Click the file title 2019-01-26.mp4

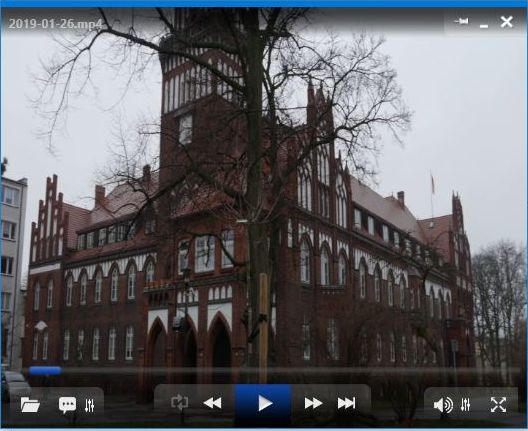(x=55, y=24)
